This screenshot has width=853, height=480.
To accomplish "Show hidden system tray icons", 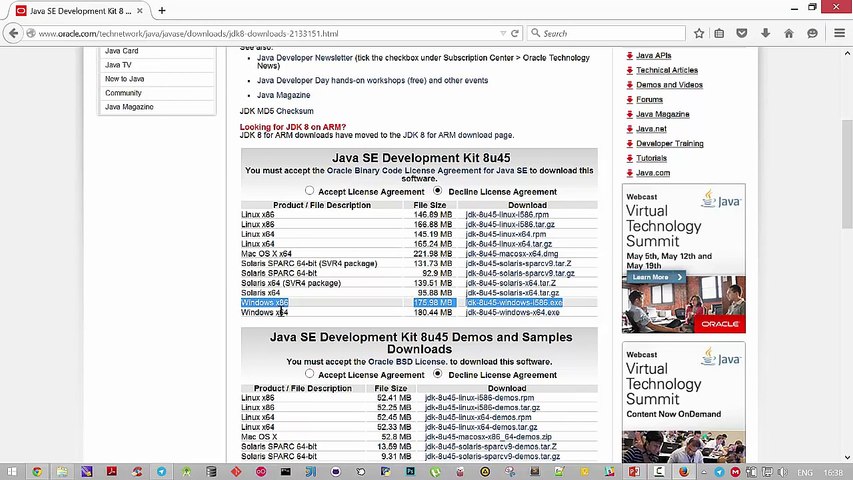I will tap(703, 472).
